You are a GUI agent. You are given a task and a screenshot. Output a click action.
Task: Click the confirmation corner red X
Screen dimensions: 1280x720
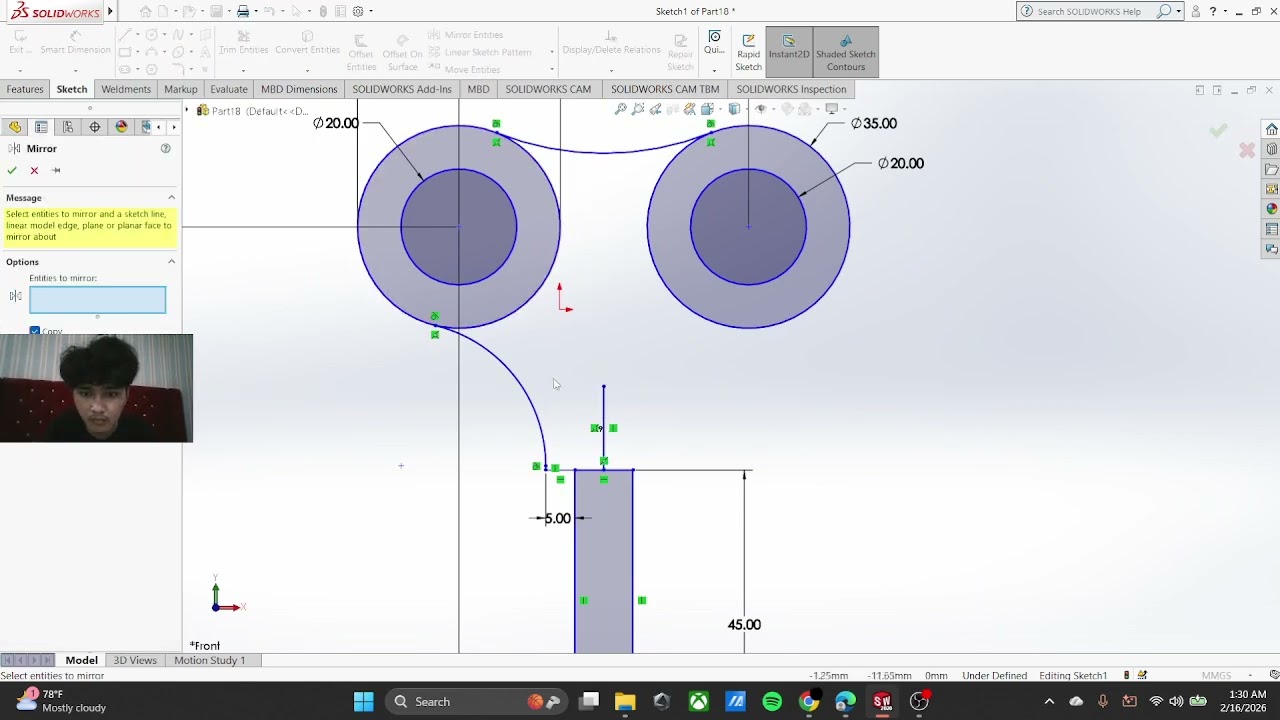click(1247, 150)
